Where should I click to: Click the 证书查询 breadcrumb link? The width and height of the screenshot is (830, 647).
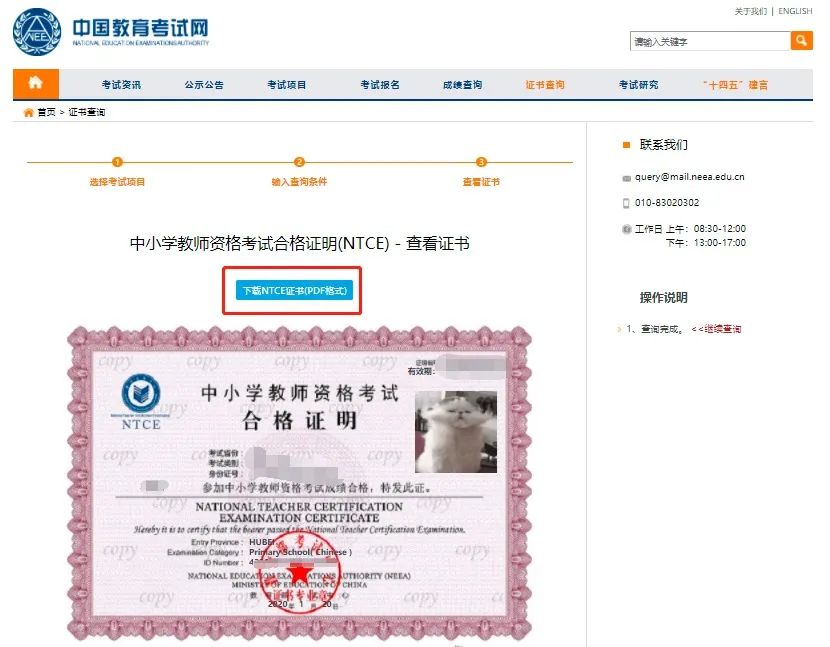[x=87, y=112]
